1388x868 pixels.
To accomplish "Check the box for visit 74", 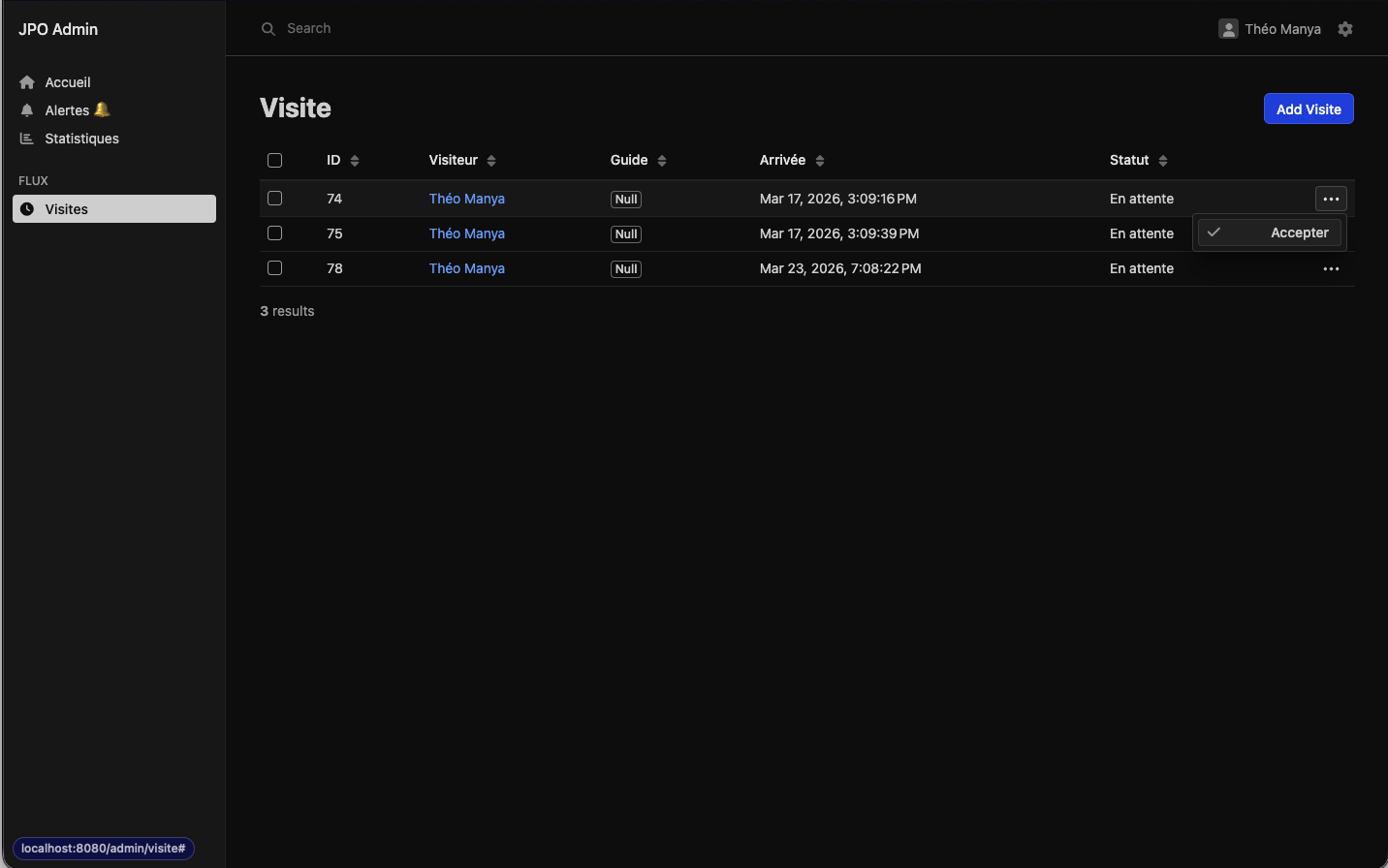I will click(x=274, y=199).
